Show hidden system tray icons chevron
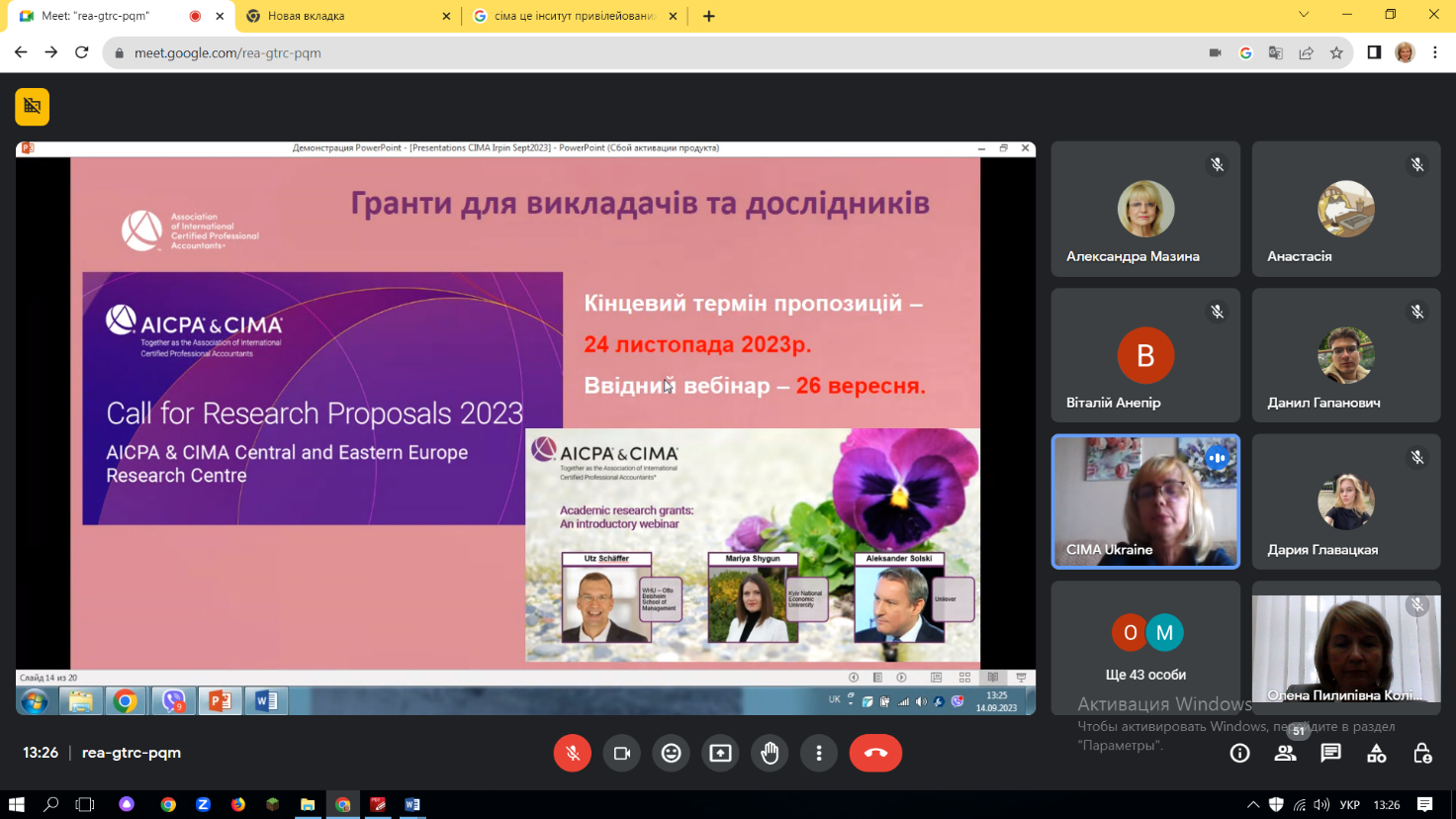This screenshot has width=1456, height=819. click(1253, 804)
